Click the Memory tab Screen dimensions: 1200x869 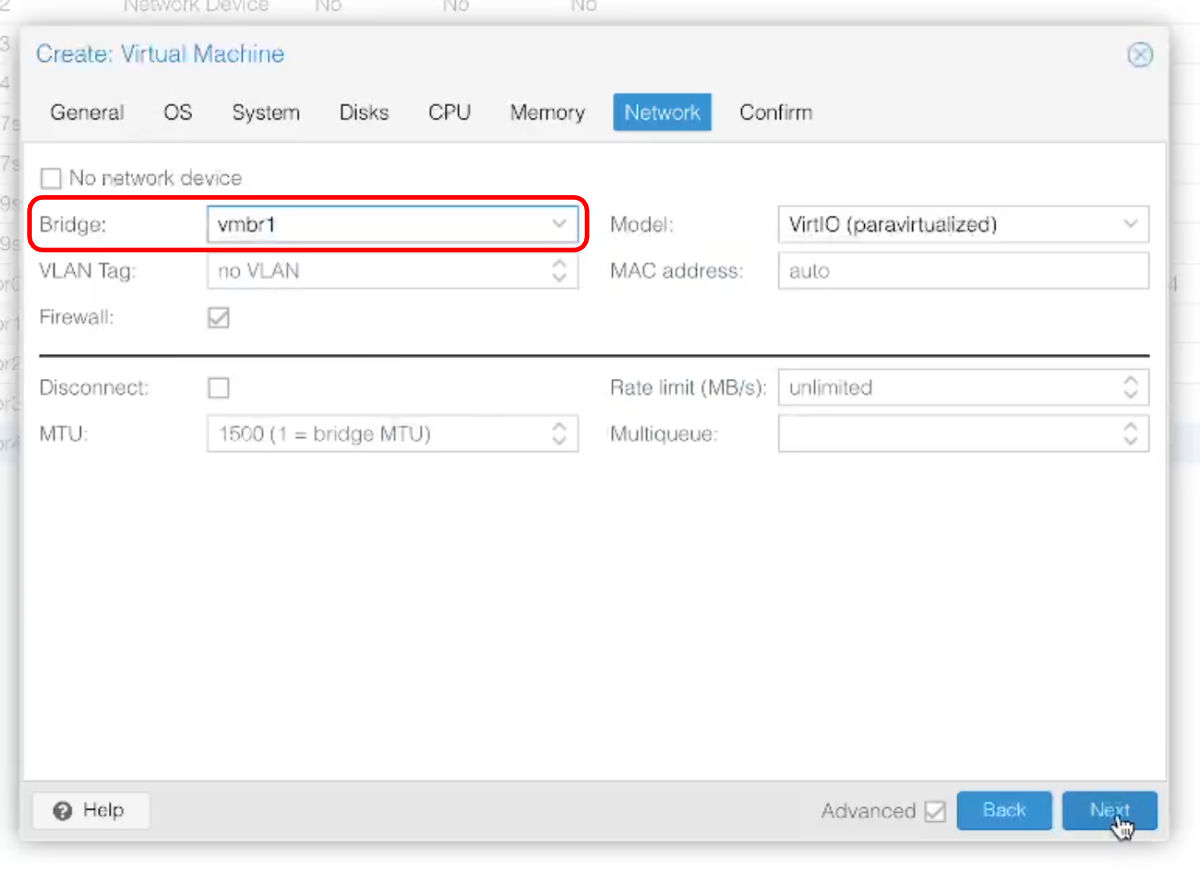click(x=547, y=112)
